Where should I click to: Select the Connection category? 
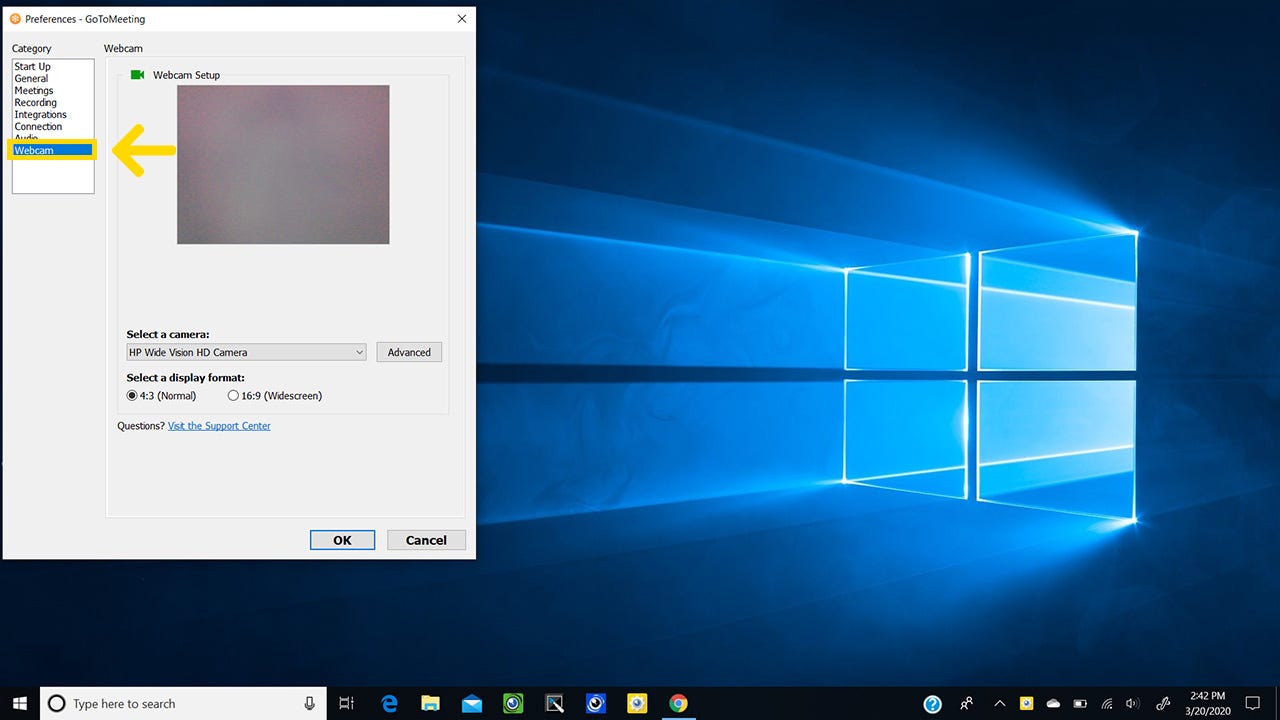pyautogui.click(x=38, y=127)
